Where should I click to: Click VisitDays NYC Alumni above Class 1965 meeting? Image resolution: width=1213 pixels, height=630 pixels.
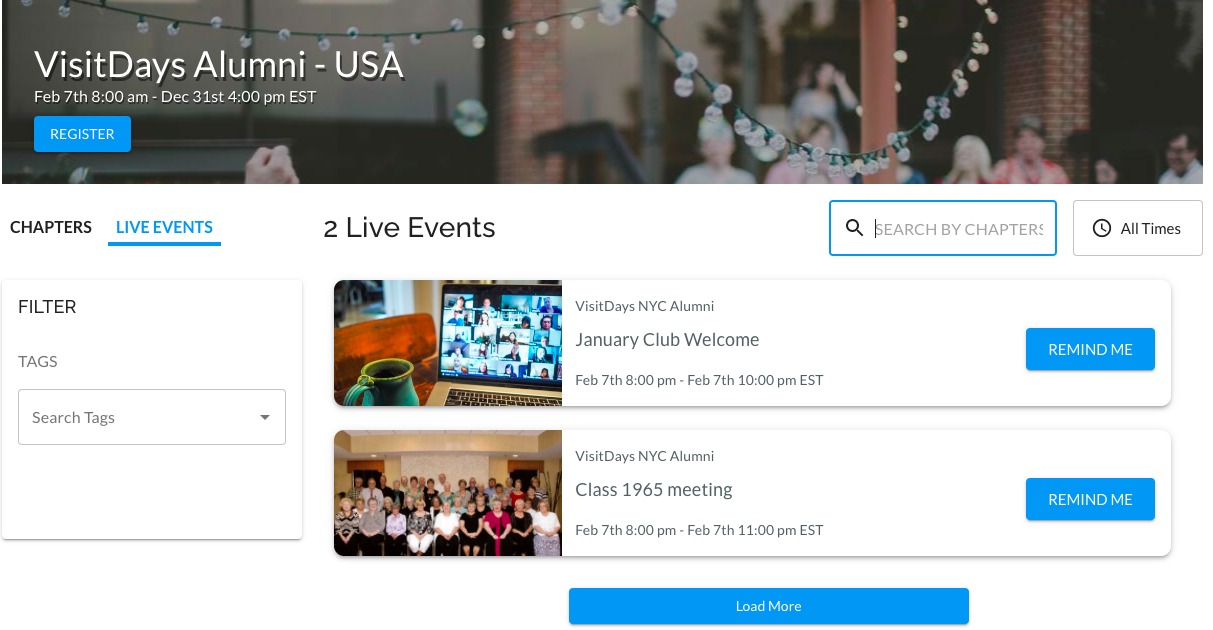pyautogui.click(x=645, y=456)
